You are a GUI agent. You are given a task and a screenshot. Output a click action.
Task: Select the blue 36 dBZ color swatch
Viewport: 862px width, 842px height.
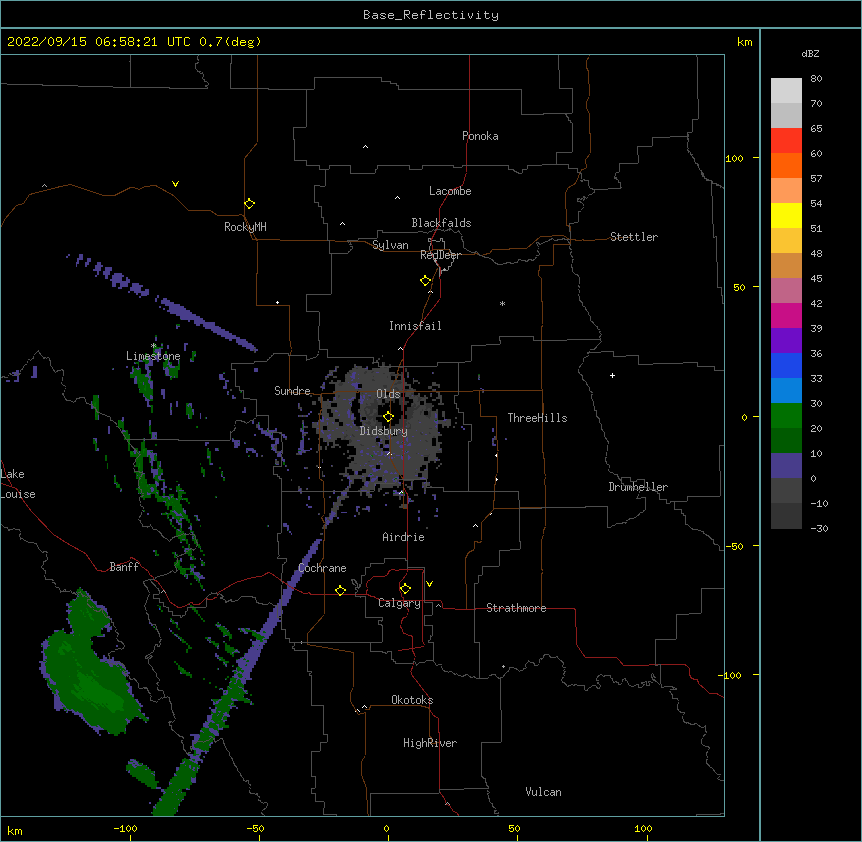(786, 365)
